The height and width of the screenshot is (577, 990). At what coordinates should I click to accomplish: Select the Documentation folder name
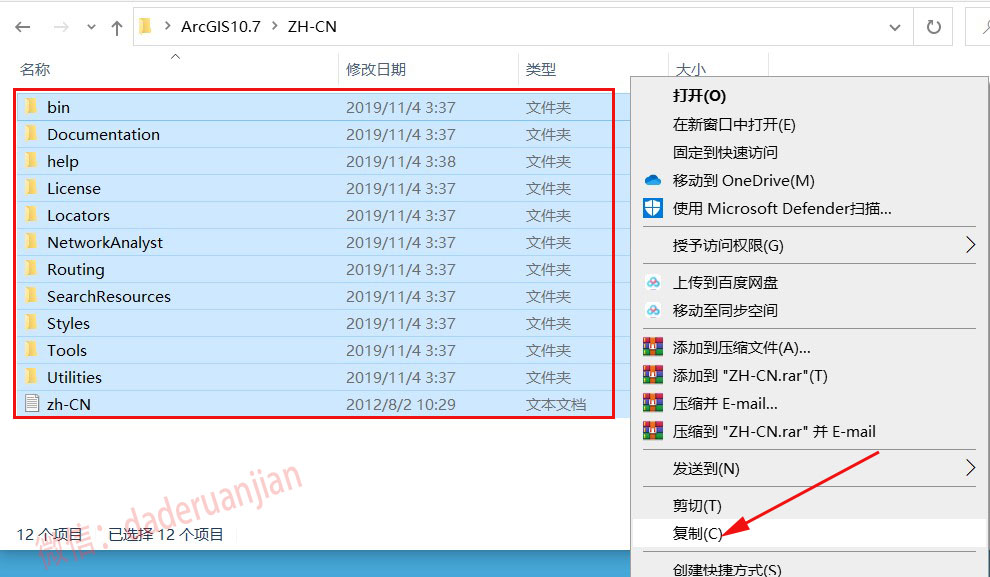[x=104, y=134]
